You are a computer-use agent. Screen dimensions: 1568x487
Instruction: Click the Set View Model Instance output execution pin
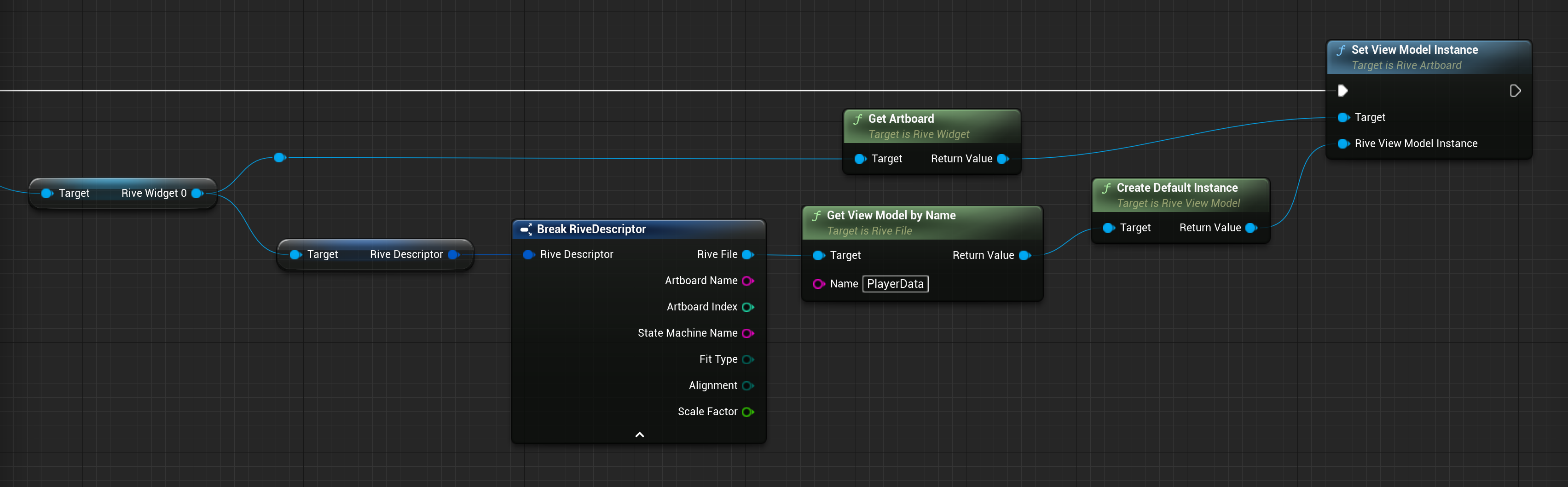coord(1515,91)
